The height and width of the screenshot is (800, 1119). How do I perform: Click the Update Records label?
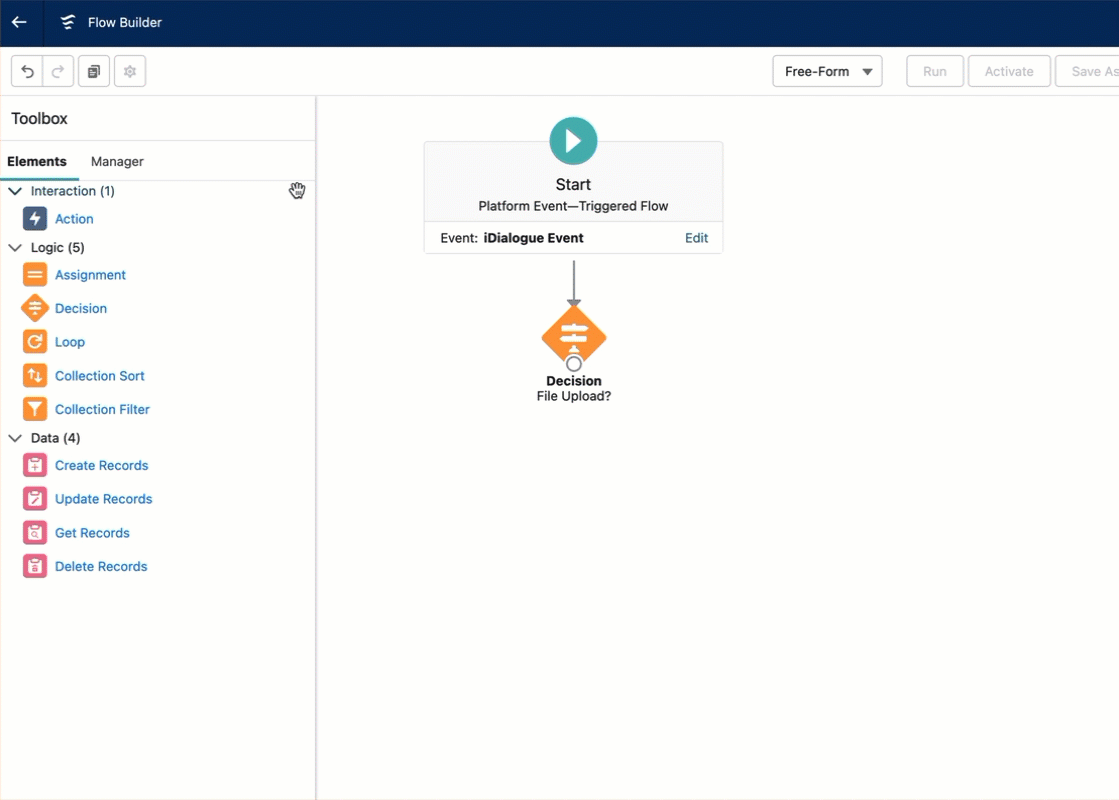(103, 499)
